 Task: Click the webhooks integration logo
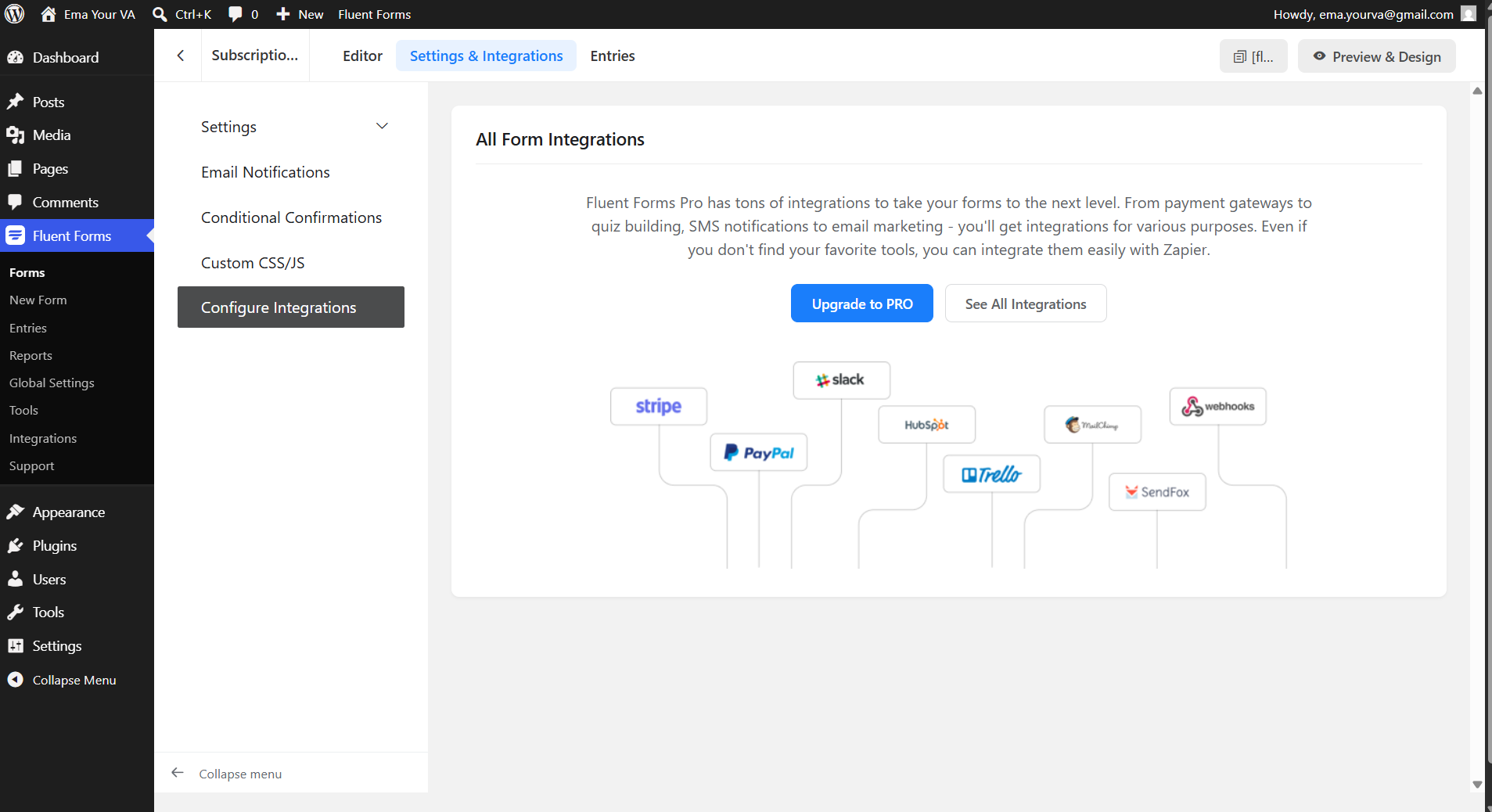1218,407
